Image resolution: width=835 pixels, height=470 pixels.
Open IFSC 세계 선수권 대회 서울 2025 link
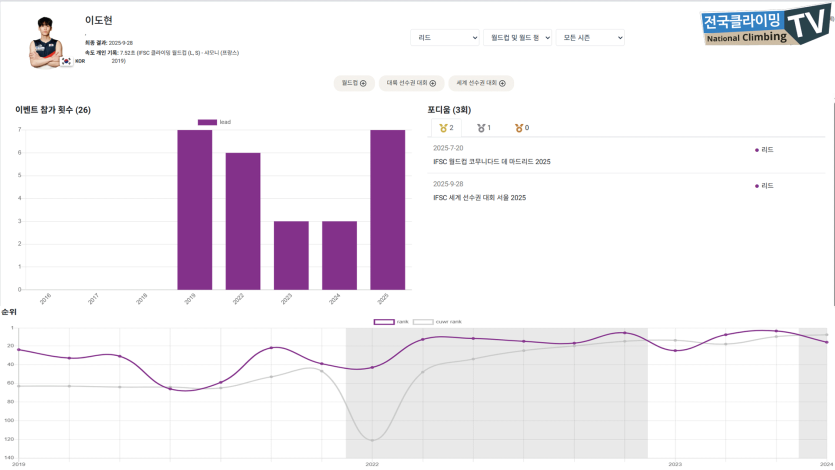click(x=479, y=197)
